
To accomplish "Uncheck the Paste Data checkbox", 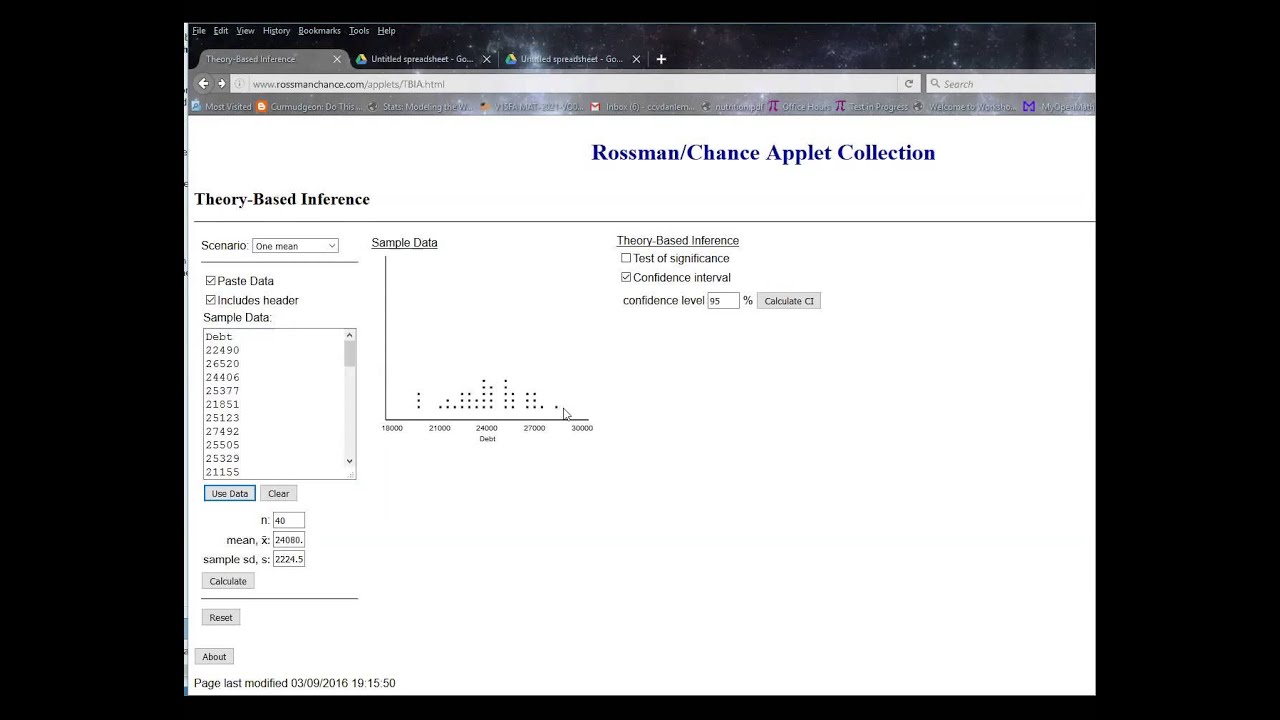I will coord(210,281).
